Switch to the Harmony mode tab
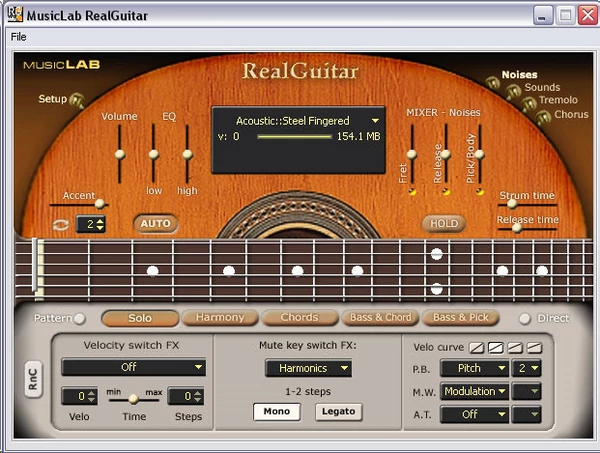Screen dimensions: 600x453 (x=220, y=318)
